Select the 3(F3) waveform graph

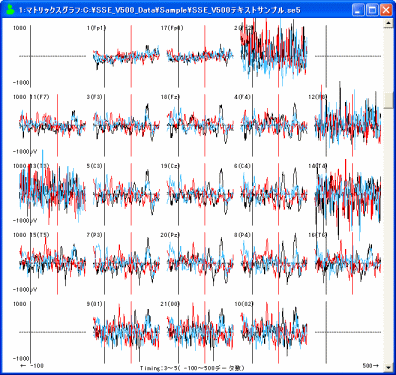pyautogui.click(x=126, y=125)
